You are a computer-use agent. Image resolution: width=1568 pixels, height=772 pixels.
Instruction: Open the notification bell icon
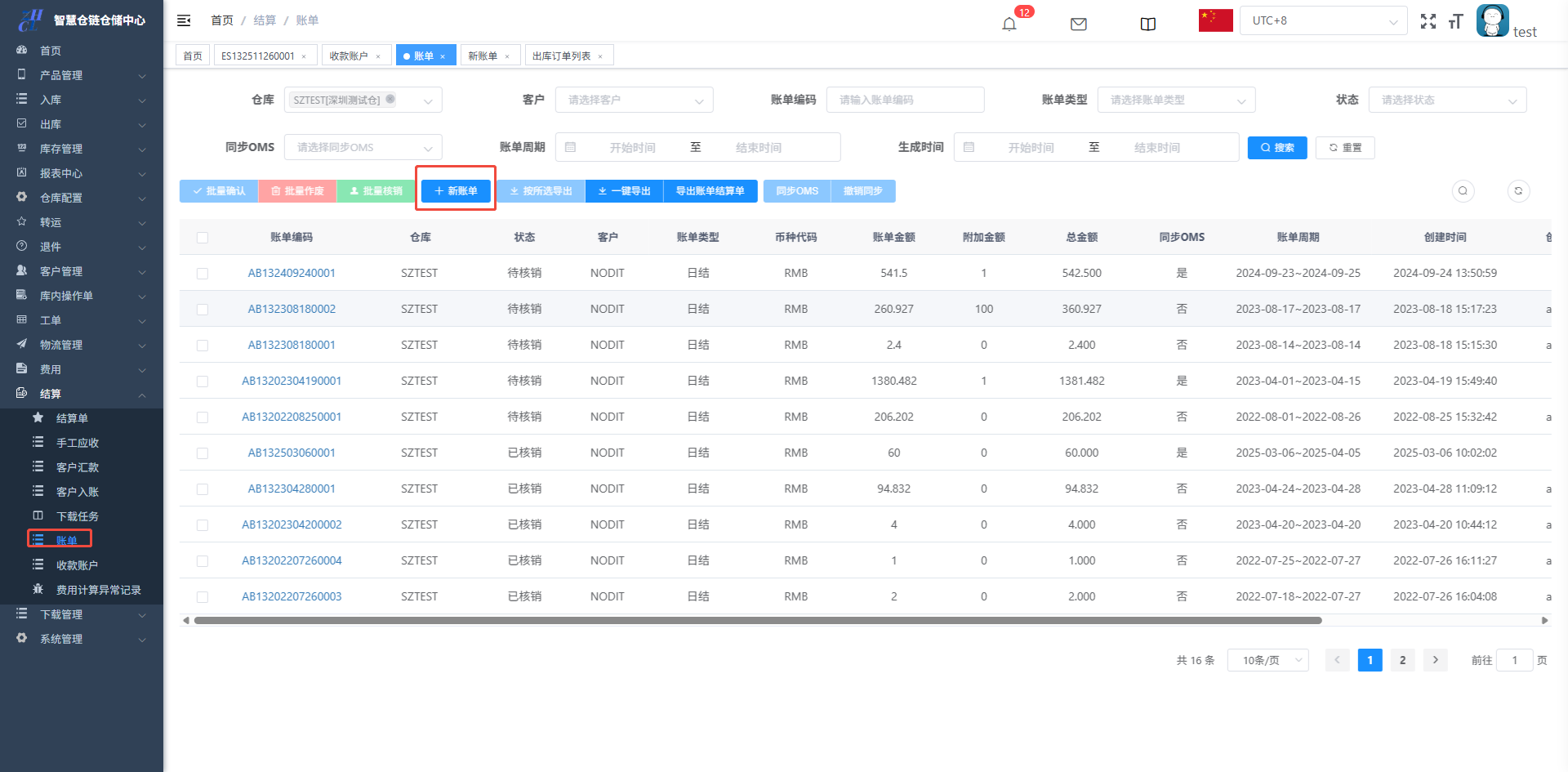[1009, 24]
